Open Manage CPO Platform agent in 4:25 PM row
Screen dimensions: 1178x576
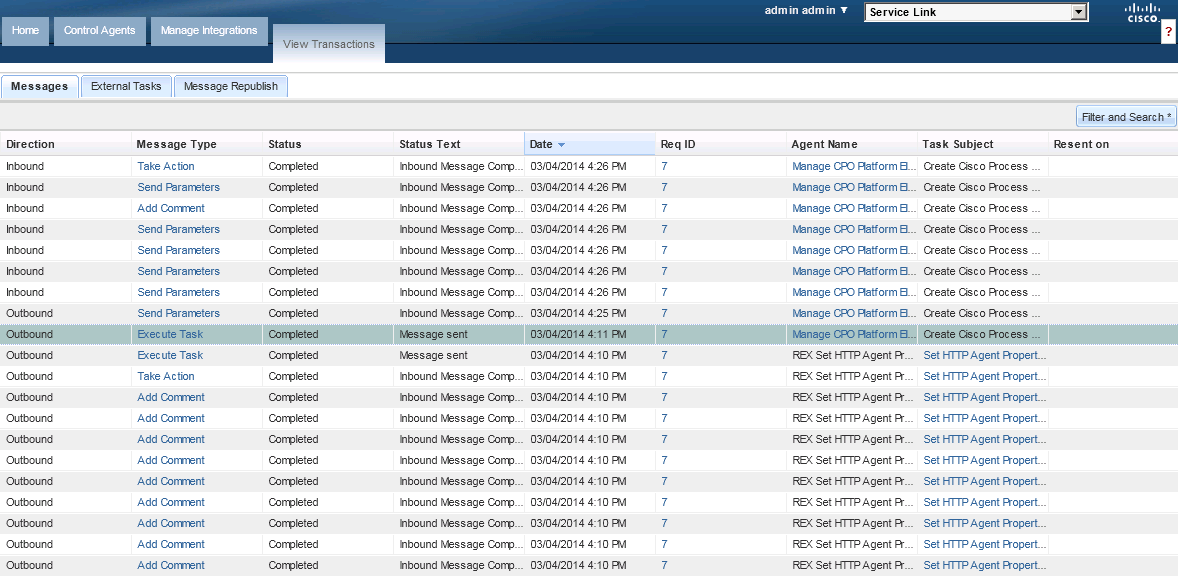pyautogui.click(x=854, y=313)
